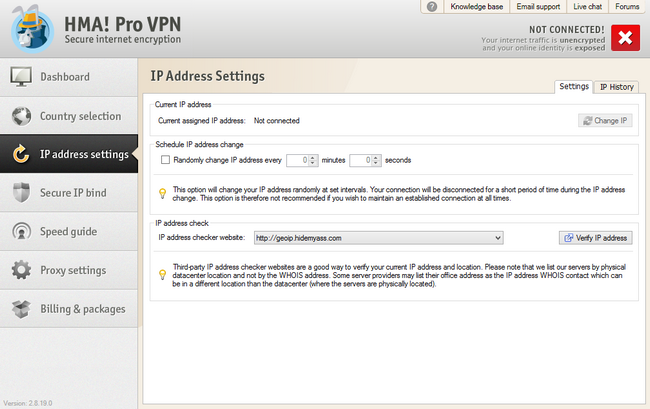Click the red not-connected X icon
650x409 pixels.
point(625,38)
